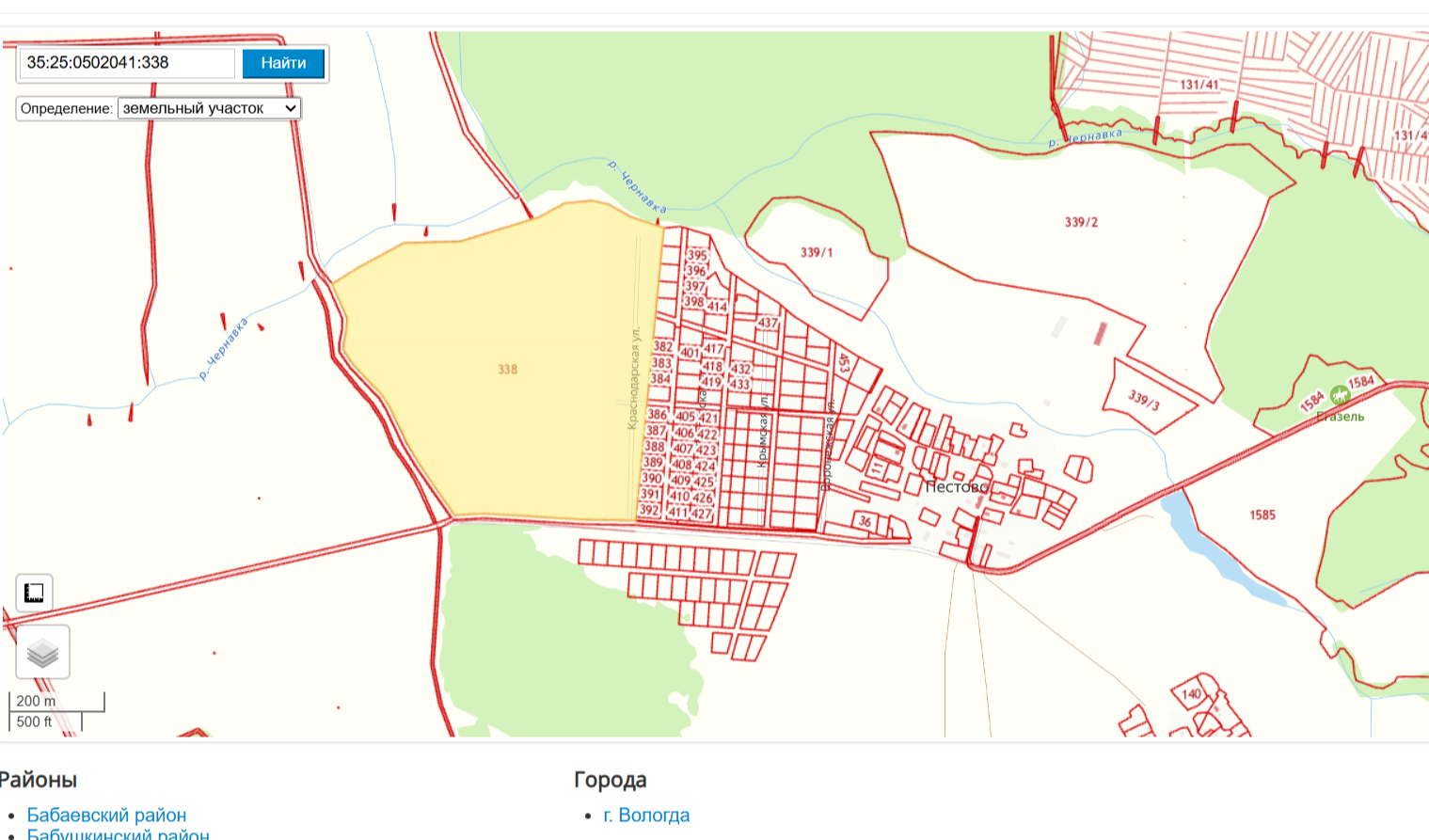Open the г. Вологда city link
The height and width of the screenshot is (840, 1429).
646,815
